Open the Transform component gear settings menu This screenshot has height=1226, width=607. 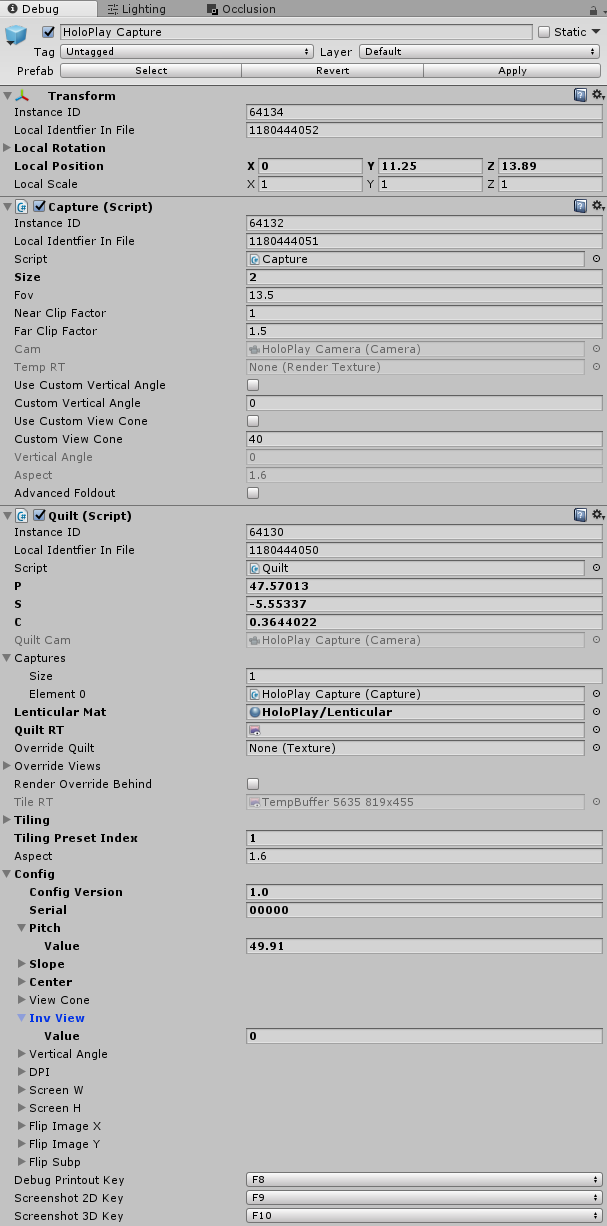click(x=597, y=95)
